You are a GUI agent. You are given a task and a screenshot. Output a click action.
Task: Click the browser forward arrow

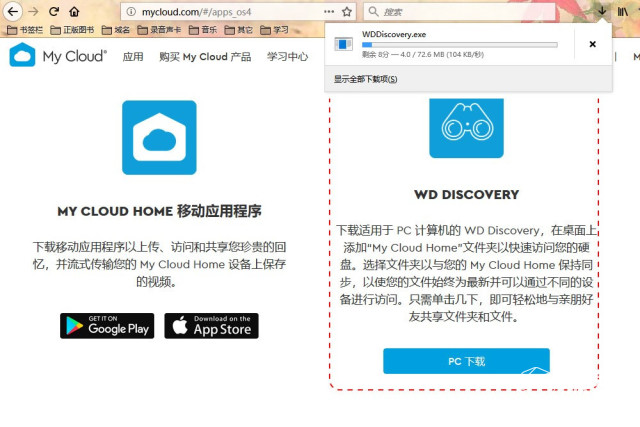33,11
